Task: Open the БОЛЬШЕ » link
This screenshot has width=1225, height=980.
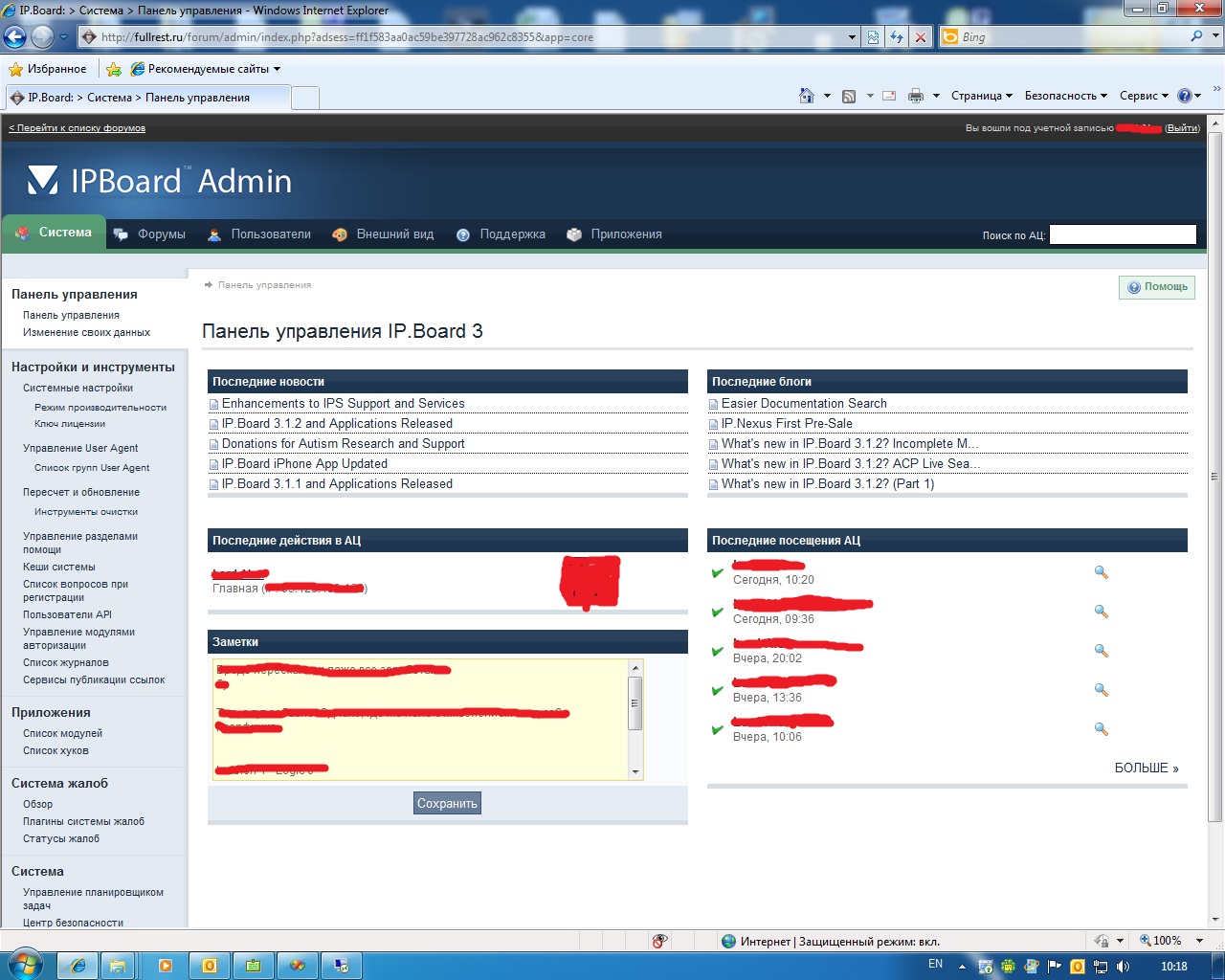Action: [1146, 768]
